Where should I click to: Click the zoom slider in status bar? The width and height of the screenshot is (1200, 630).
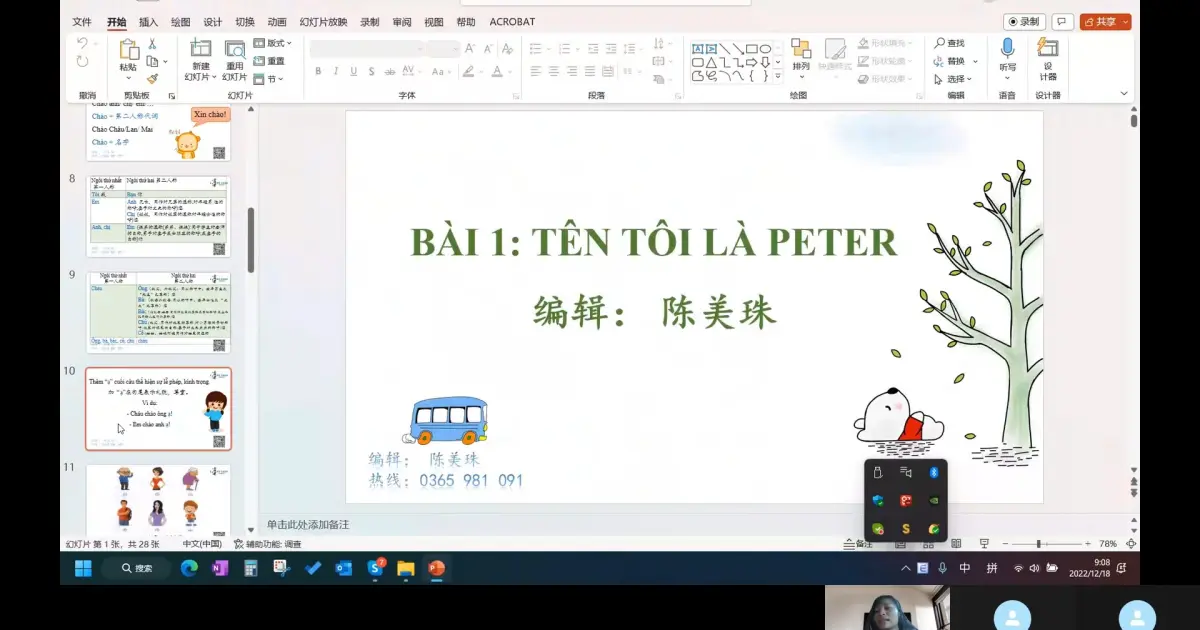pos(1046,544)
